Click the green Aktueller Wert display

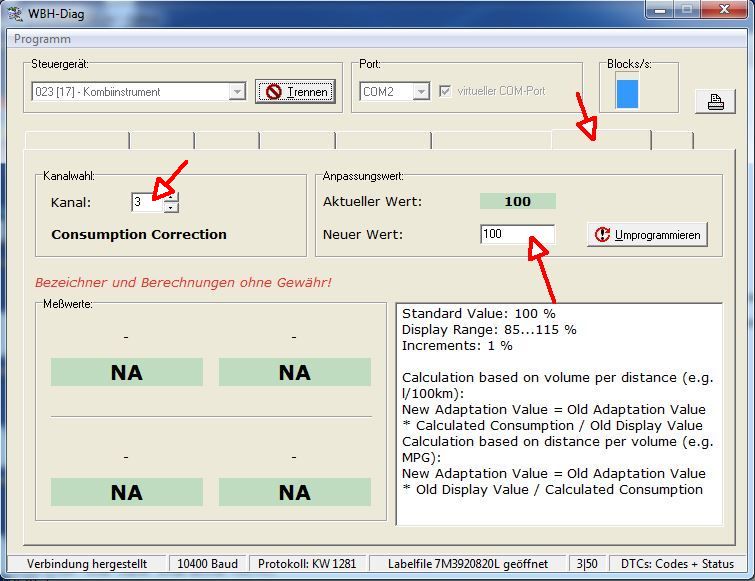coord(517,201)
